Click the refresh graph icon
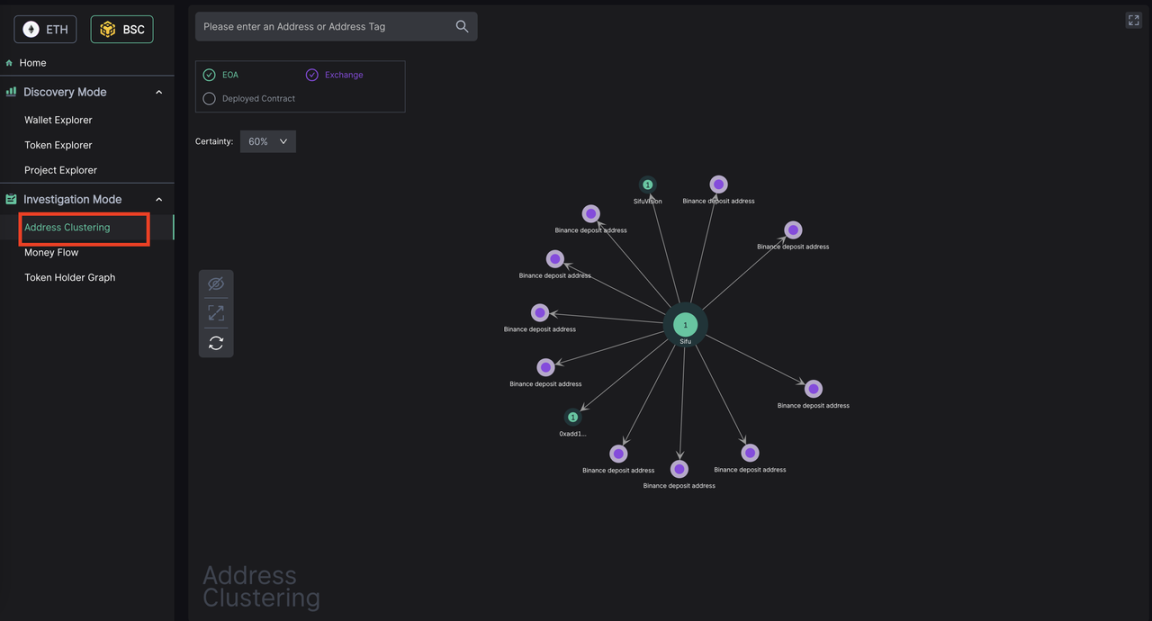Screen dimensions: 1152x621 tap(216, 343)
